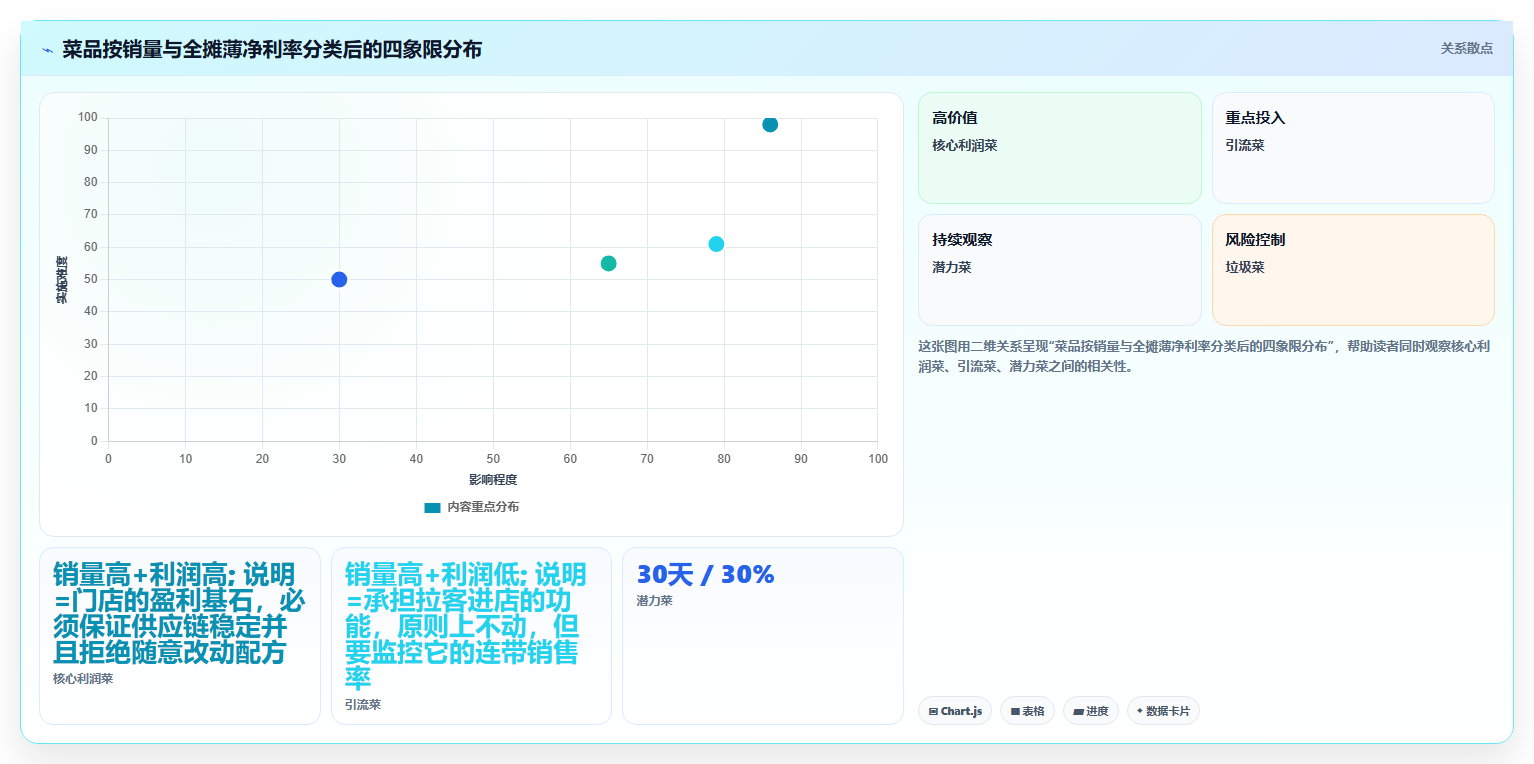1534x764 pixels.
Task: Click the 销量高+利润低 description card
Action: pyautogui.click(x=471, y=635)
